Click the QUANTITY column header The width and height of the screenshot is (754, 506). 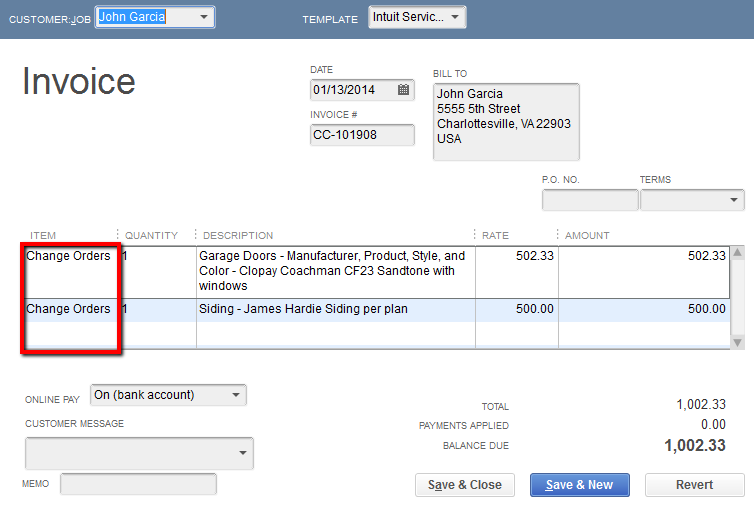click(x=151, y=235)
